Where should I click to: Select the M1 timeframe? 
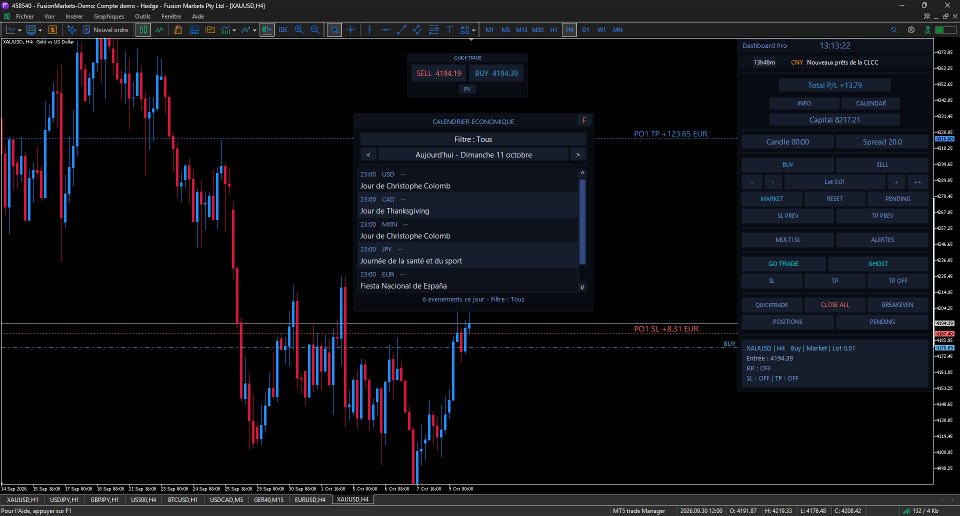click(x=489, y=29)
